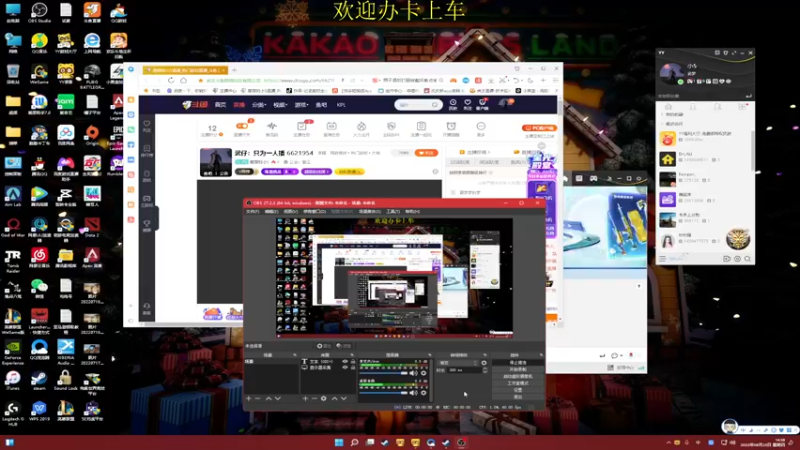Click the virtual camera button in OBS controls

click(x=518, y=376)
